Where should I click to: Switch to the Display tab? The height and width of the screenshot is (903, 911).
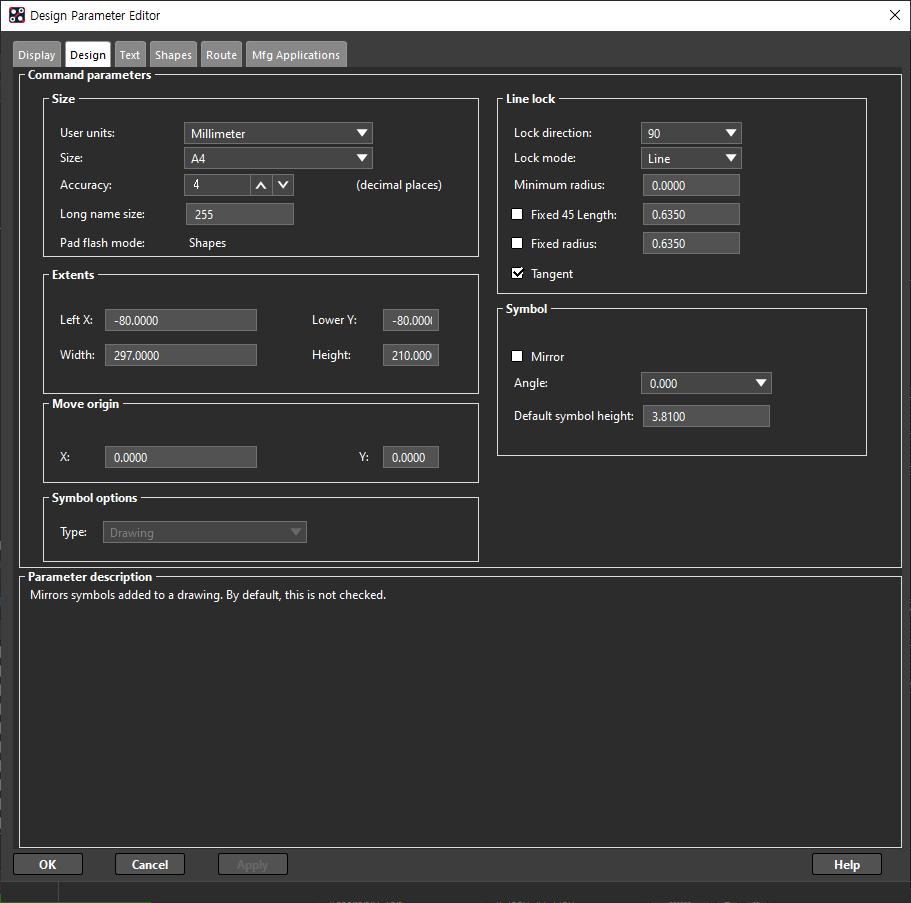pyautogui.click(x=36, y=55)
